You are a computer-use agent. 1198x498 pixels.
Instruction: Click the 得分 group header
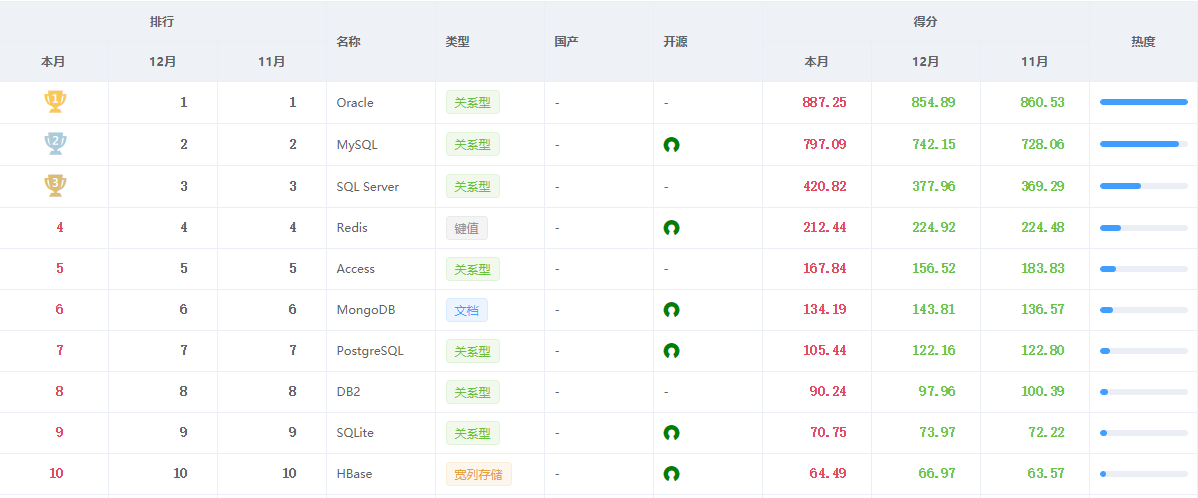tap(925, 21)
